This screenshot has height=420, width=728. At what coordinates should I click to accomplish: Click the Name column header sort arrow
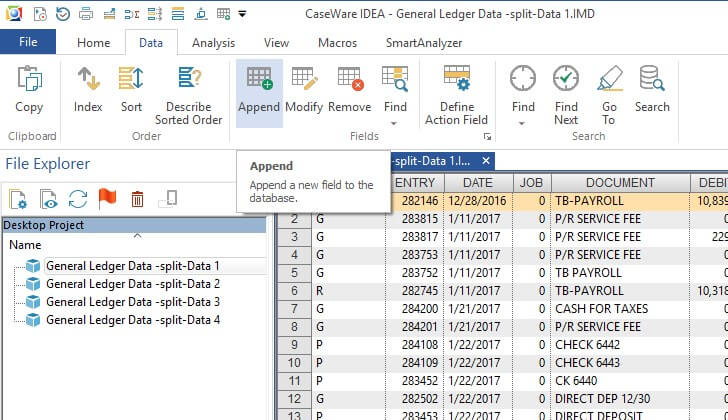[137, 236]
